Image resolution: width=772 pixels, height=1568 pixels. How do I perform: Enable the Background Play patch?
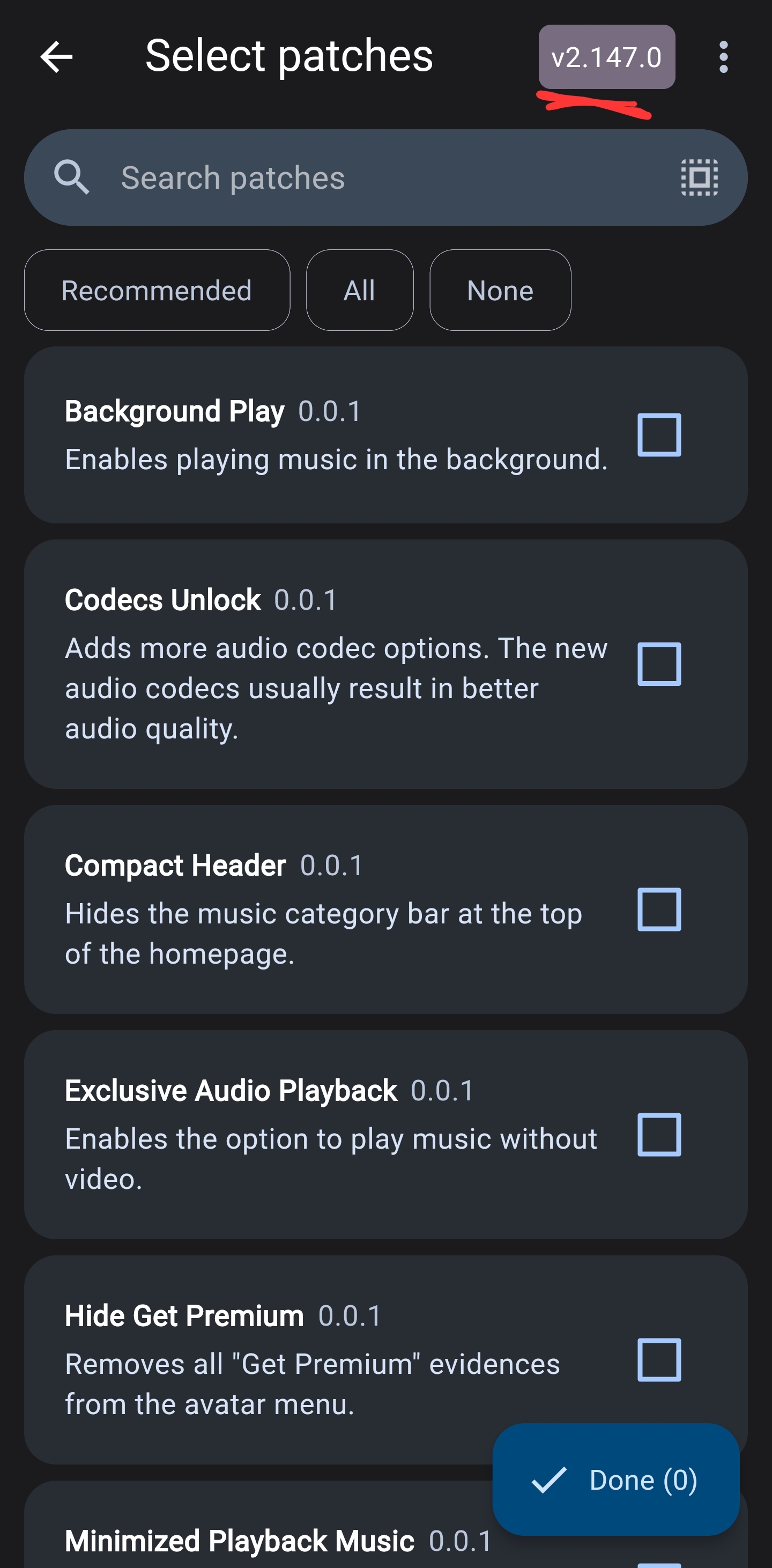click(x=658, y=434)
